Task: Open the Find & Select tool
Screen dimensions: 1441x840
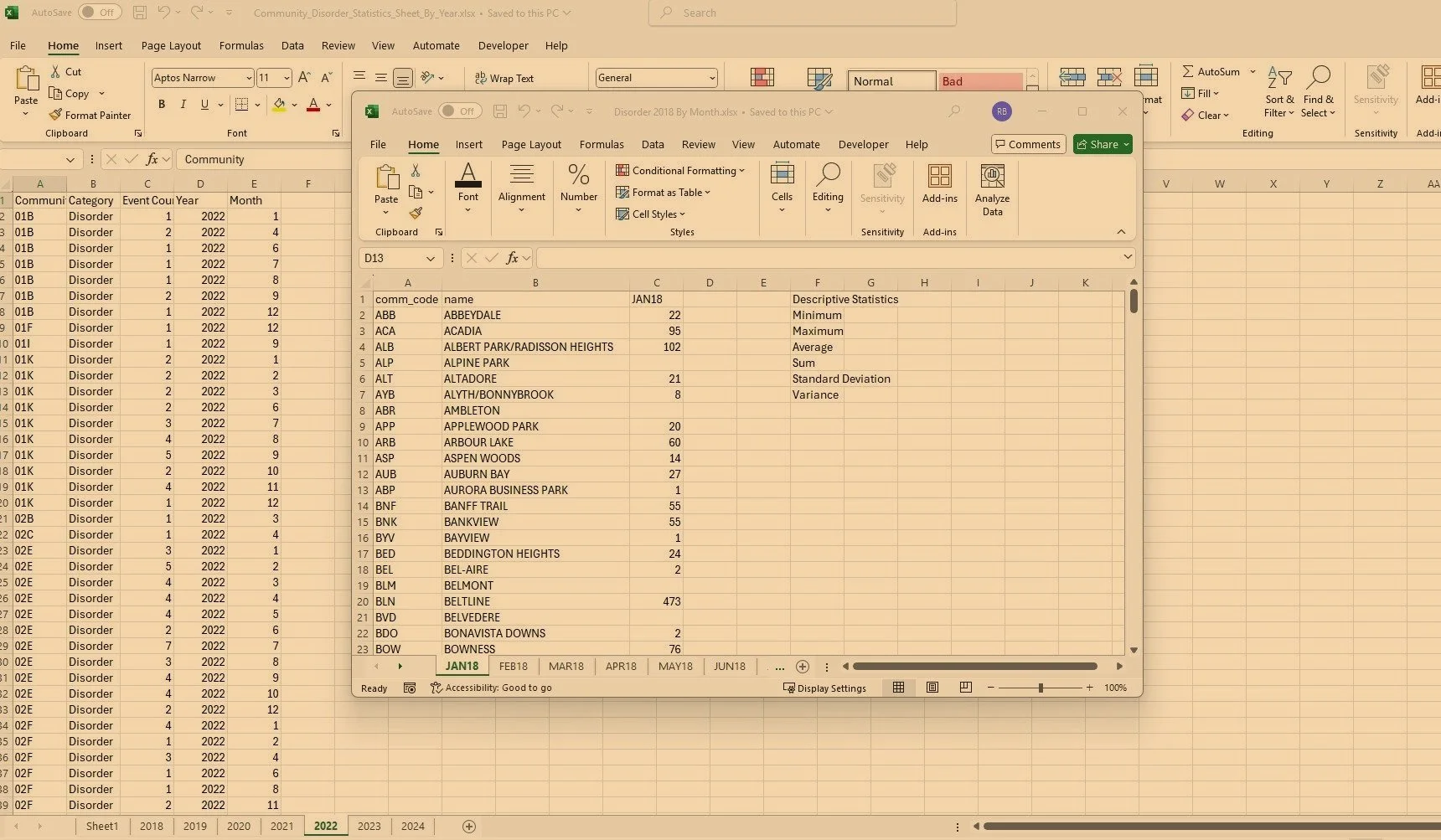Action: [x=1319, y=92]
